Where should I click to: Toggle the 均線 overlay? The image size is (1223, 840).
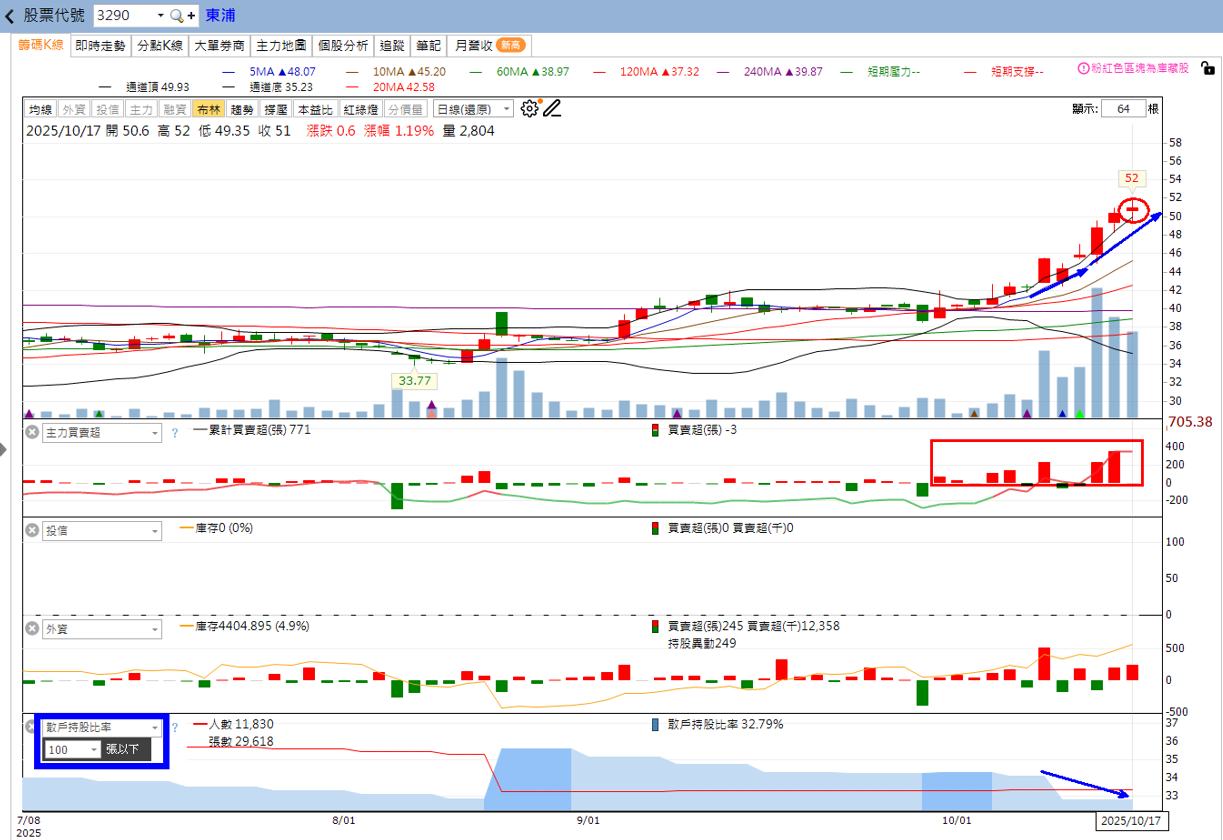40,109
